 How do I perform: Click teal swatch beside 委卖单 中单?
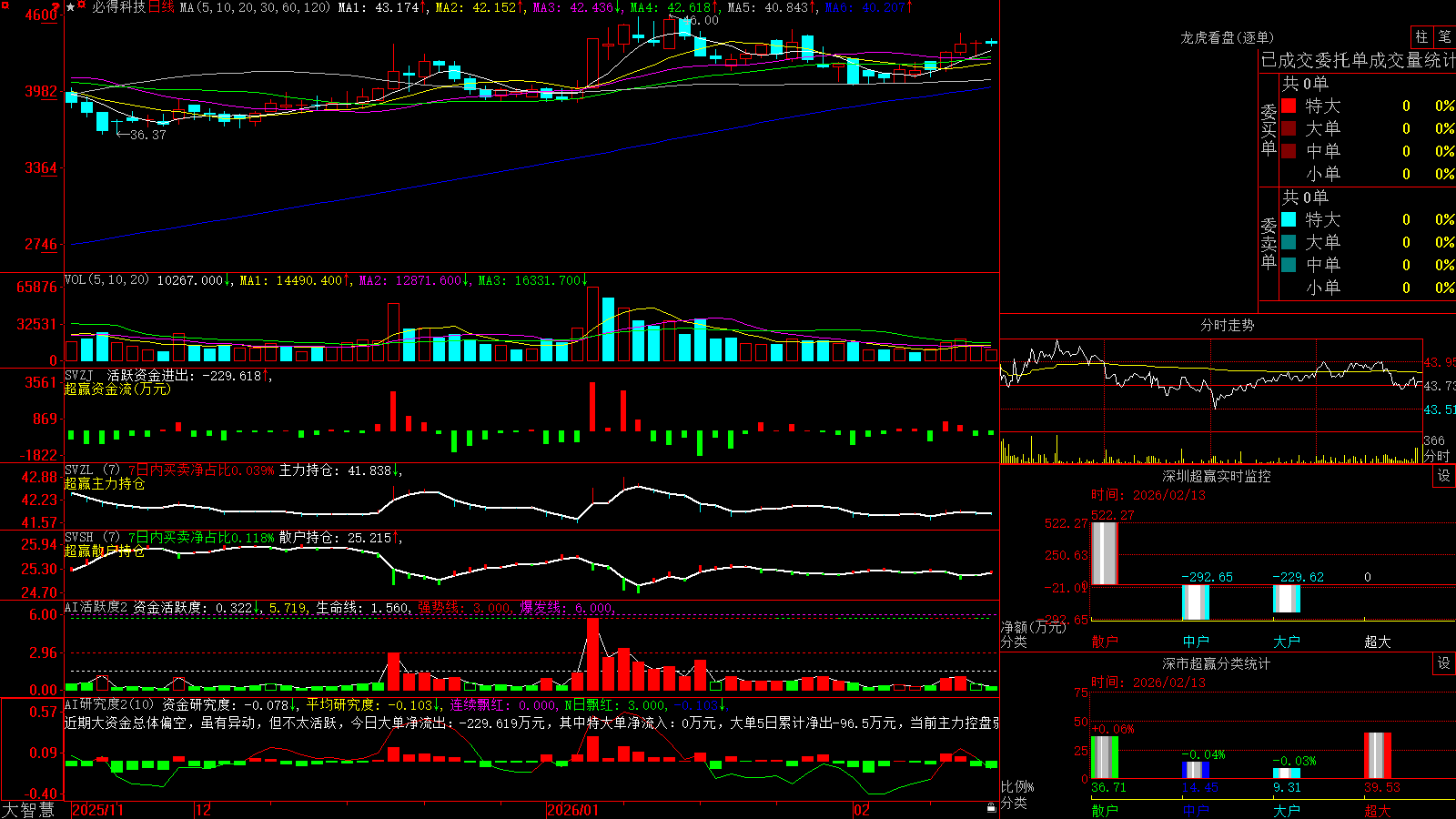(1289, 264)
